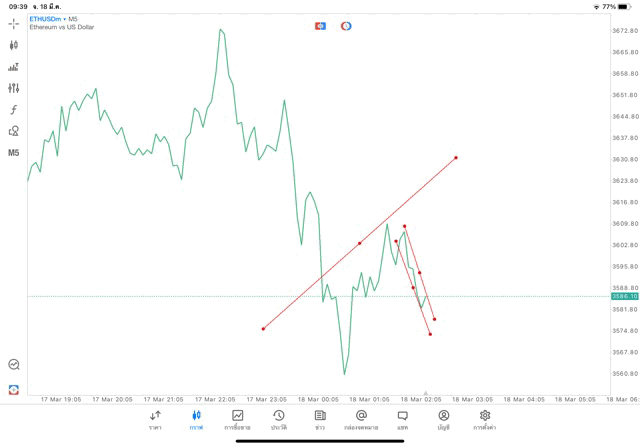The width and height of the screenshot is (640, 447).
Task: Open the M5 timeframe selector
Action: coord(13,153)
